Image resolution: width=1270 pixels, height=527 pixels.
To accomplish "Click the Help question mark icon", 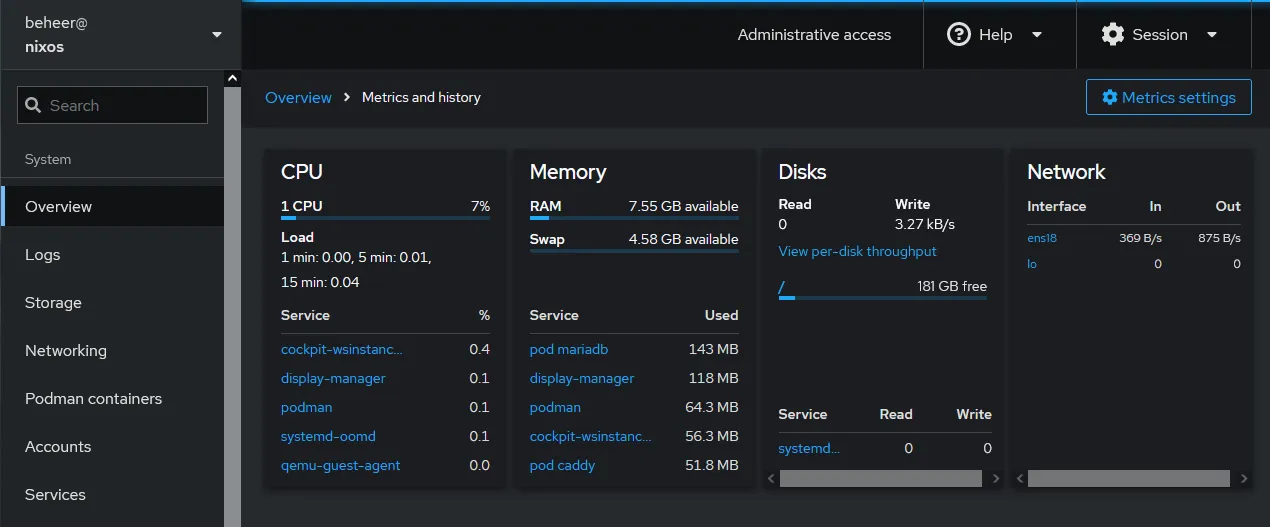I will tap(958, 35).
